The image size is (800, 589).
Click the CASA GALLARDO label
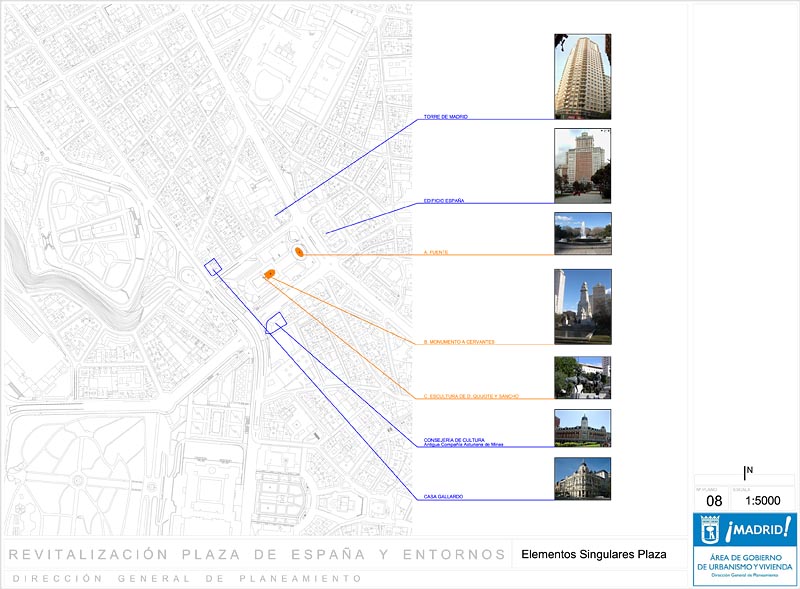(x=443, y=497)
